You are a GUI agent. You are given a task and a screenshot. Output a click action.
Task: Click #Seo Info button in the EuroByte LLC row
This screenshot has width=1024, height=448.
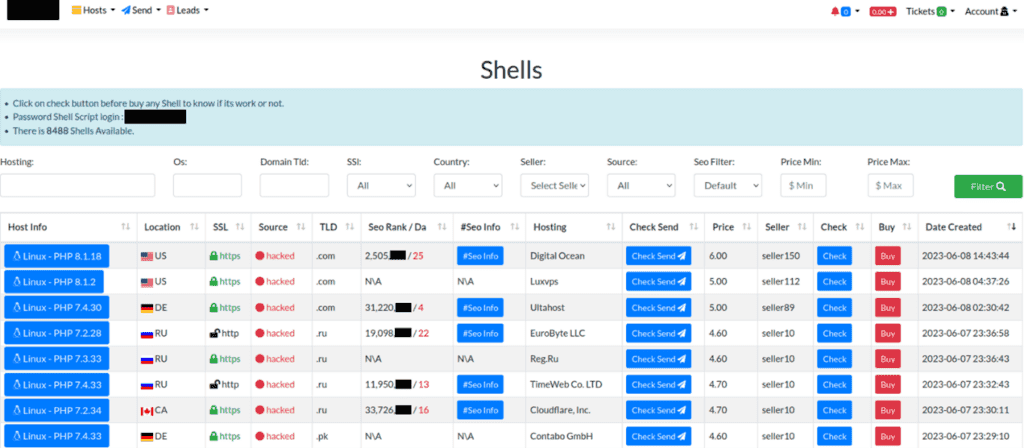coord(480,333)
